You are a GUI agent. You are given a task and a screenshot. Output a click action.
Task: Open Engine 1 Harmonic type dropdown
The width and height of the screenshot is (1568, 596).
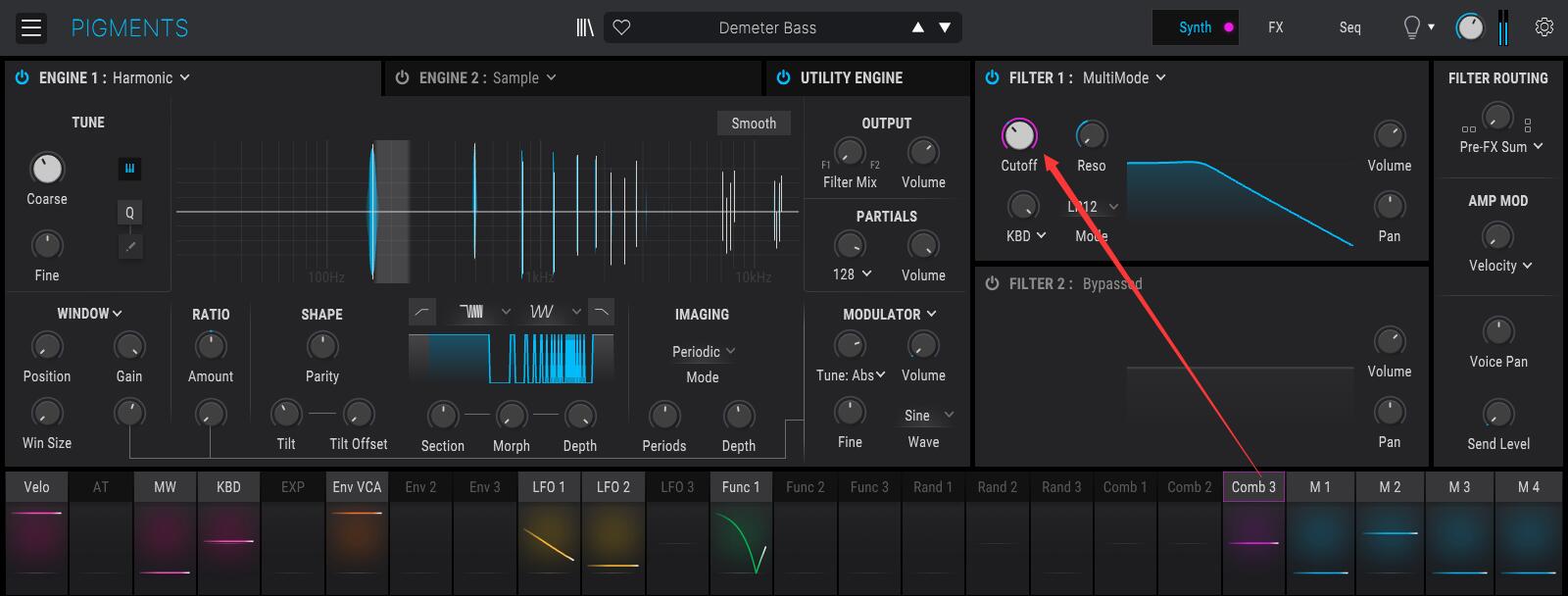point(151,77)
